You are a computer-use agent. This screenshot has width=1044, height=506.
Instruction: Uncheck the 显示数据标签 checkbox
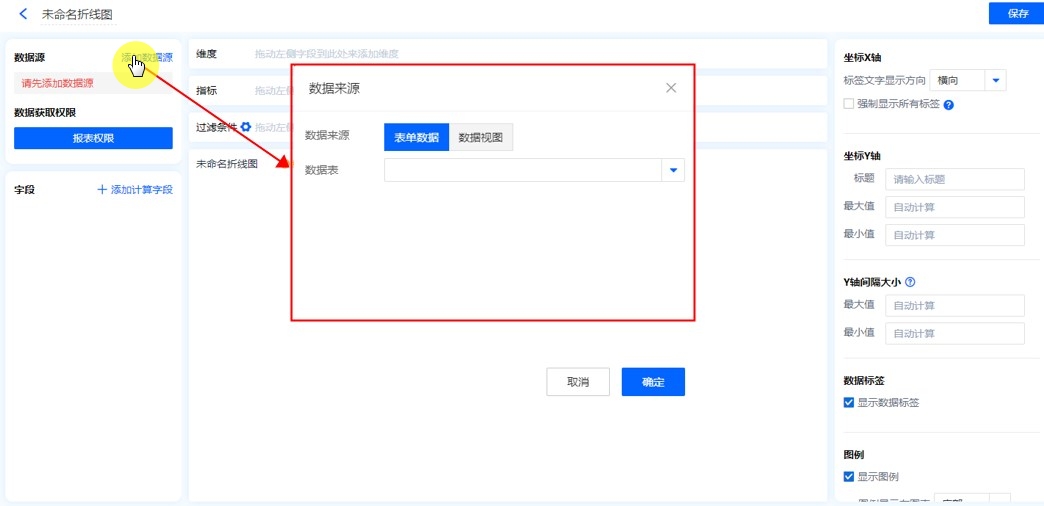[x=849, y=403]
